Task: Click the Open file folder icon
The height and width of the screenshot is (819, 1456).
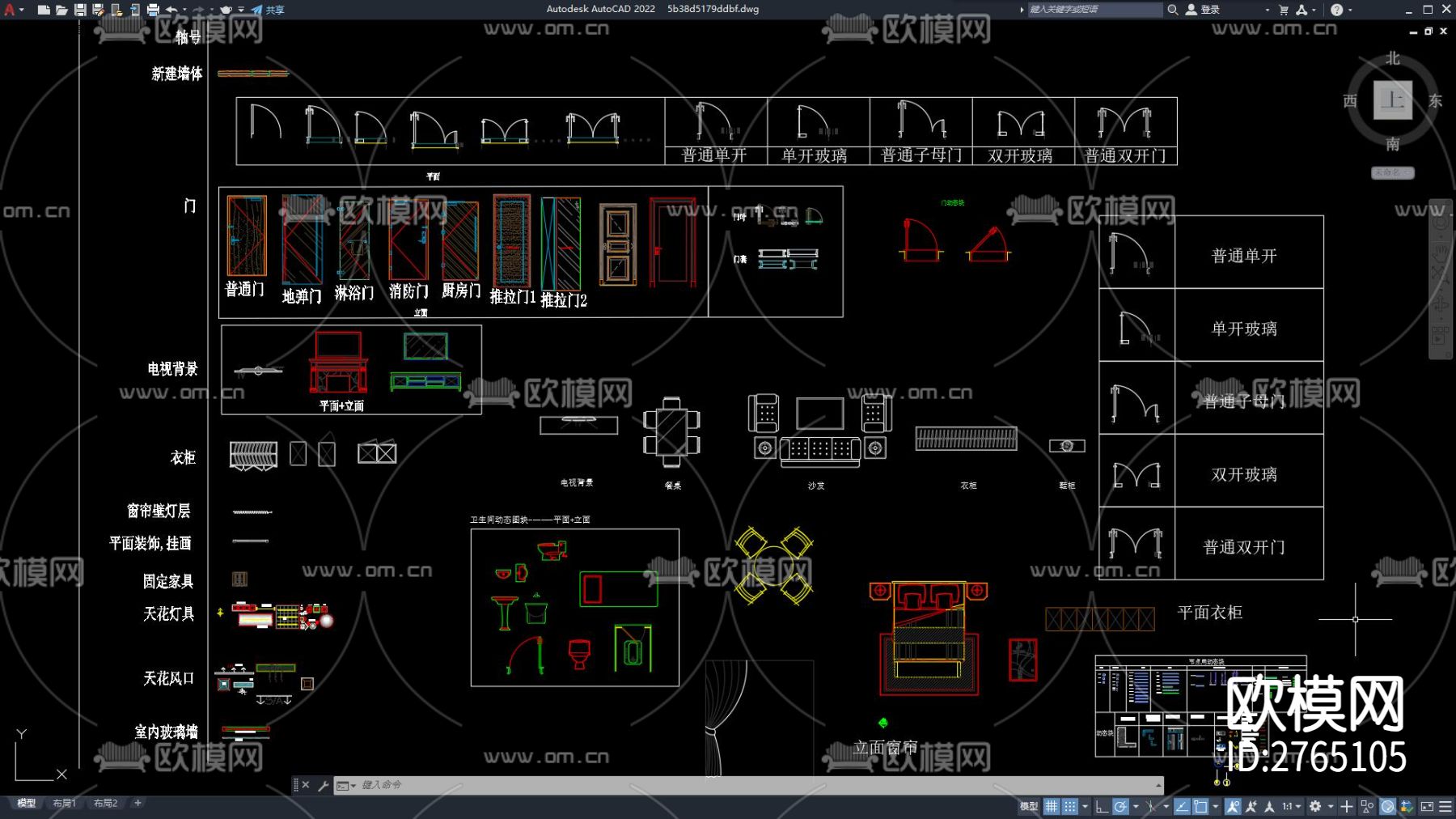Action: [x=61, y=10]
